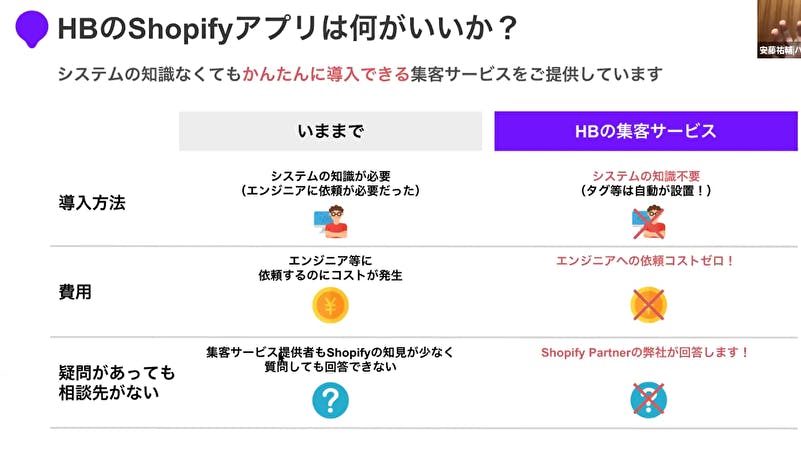The width and height of the screenshot is (801, 464).
Task: Click the 費用 row label
Action: [75, 292]
